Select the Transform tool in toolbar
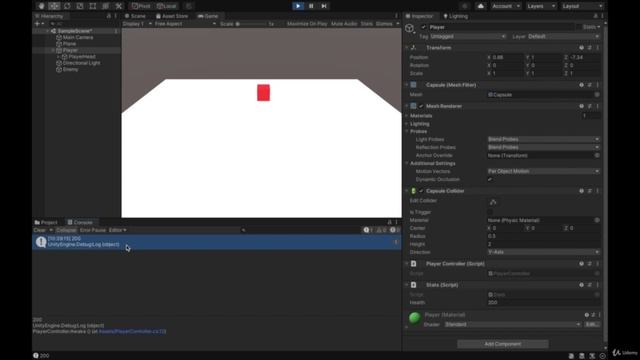Screen dimensions: 640x360 pyautogui.click(x=106, y=6)
